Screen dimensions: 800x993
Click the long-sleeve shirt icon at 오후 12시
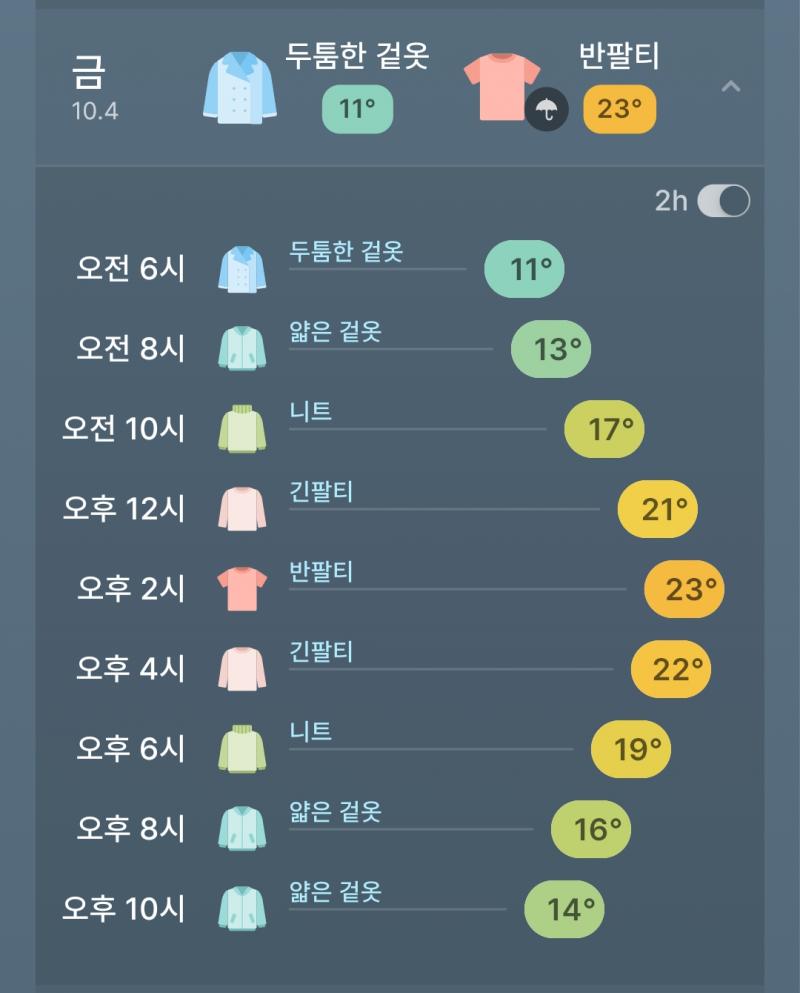pyautogui.click(x=242, y=509)
